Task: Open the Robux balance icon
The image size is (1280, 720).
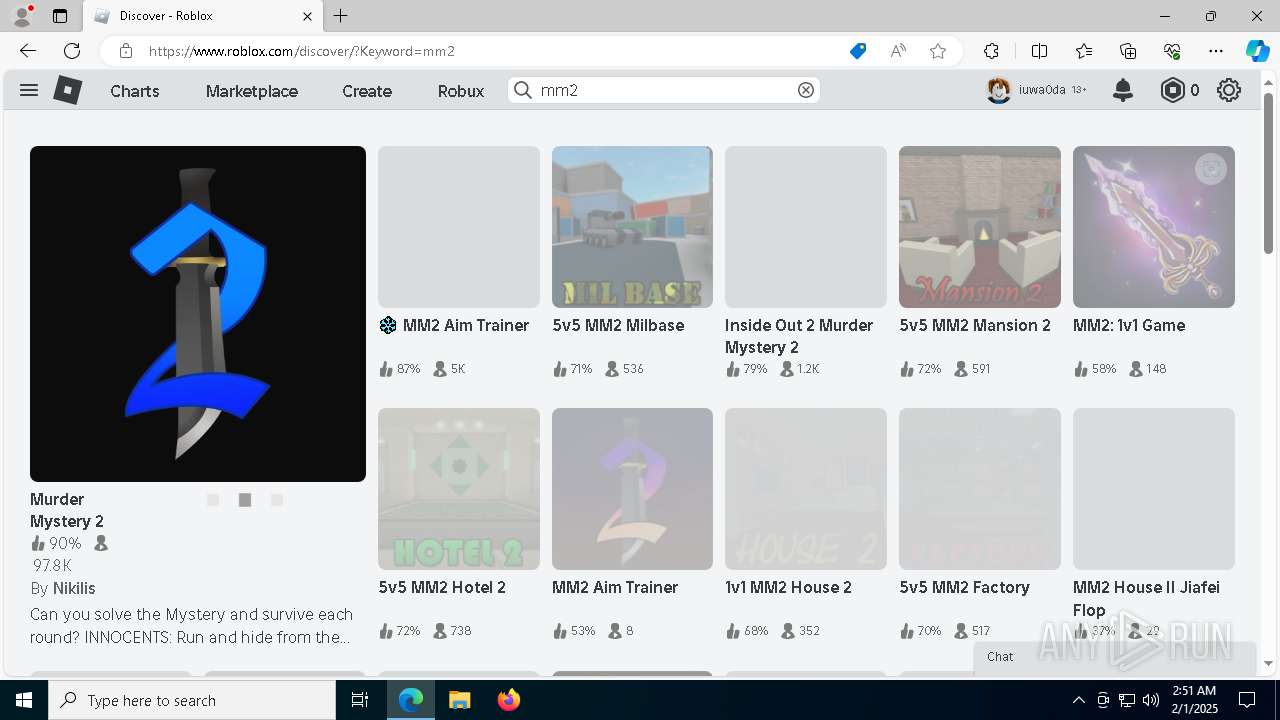Action: pyautogui.click(x=1172, y=90)
